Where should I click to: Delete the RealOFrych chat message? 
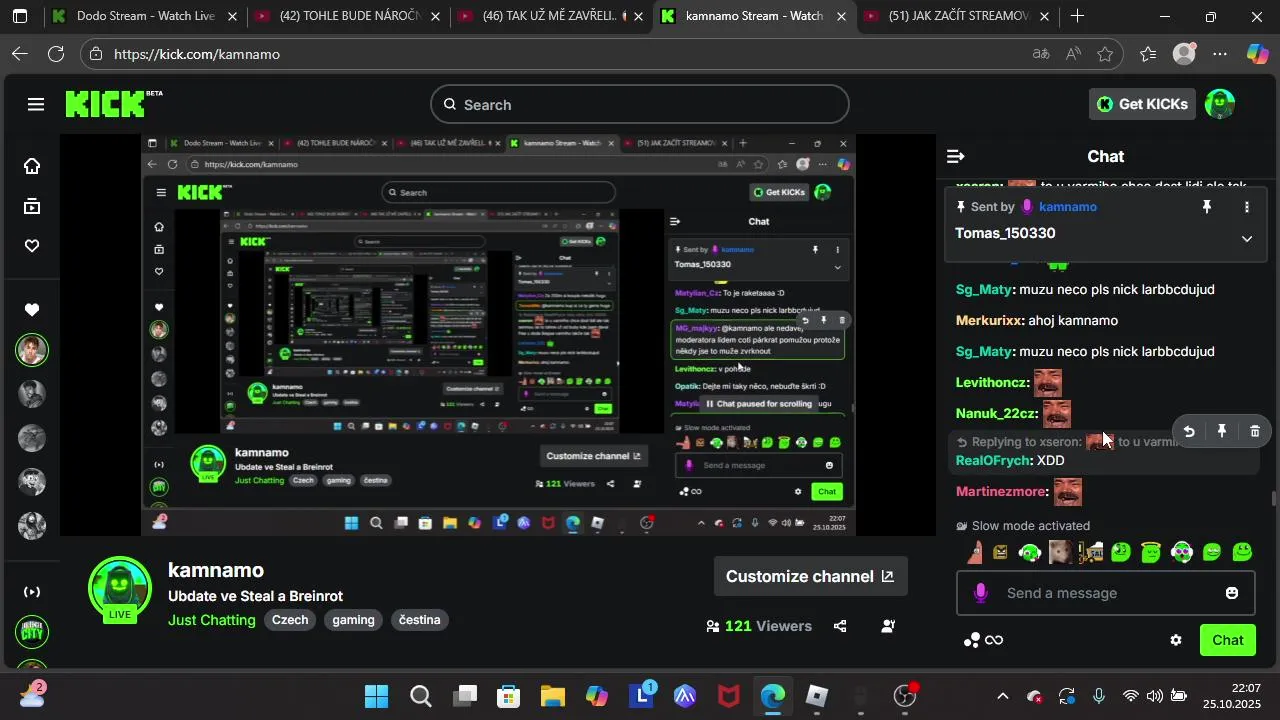1255,432
